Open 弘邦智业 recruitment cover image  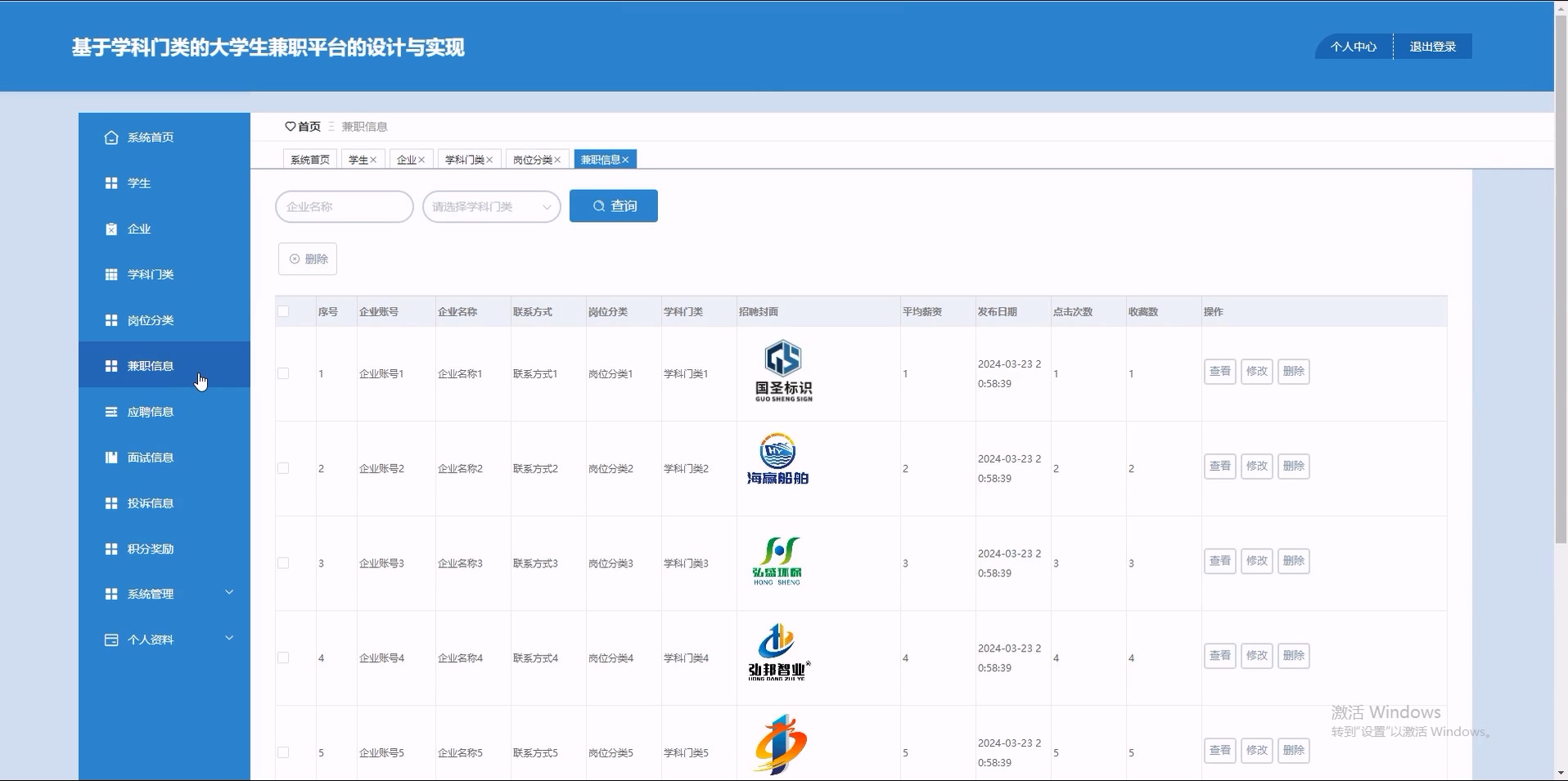pos(779,652)
